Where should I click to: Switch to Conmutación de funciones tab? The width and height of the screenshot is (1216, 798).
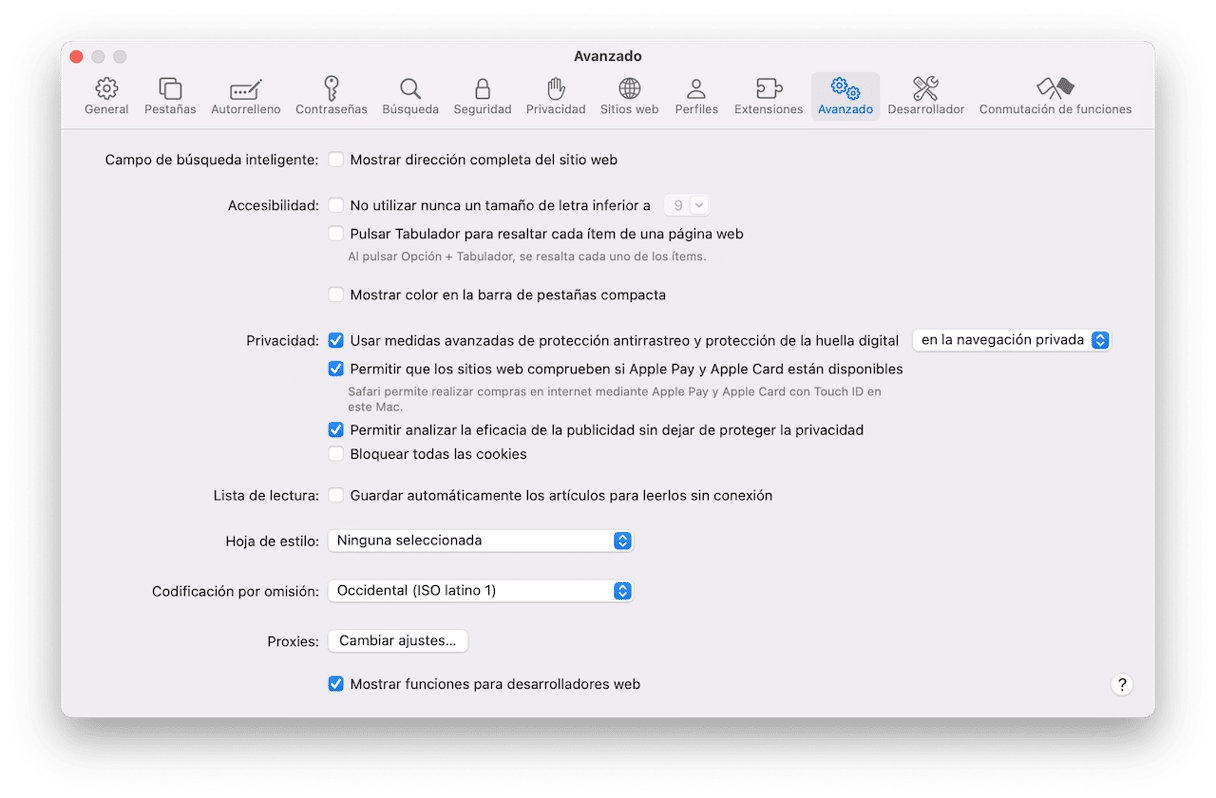point(1055,97)
